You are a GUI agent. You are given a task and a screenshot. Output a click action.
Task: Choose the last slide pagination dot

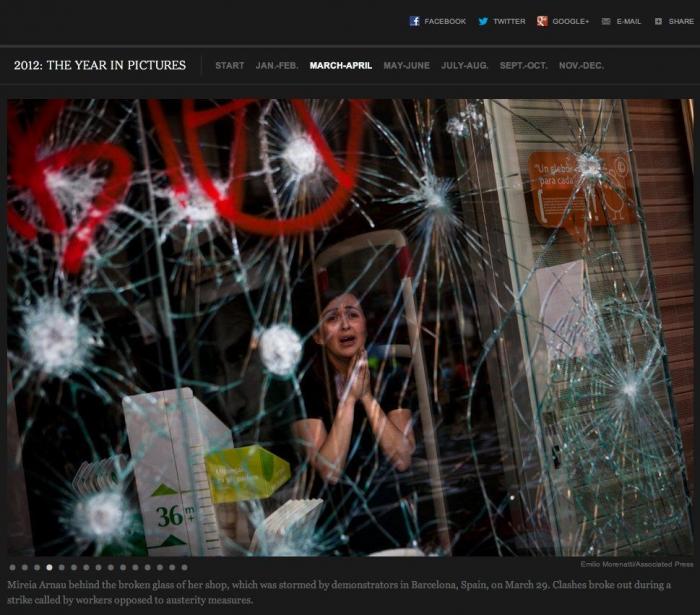[x=184, y=567]
